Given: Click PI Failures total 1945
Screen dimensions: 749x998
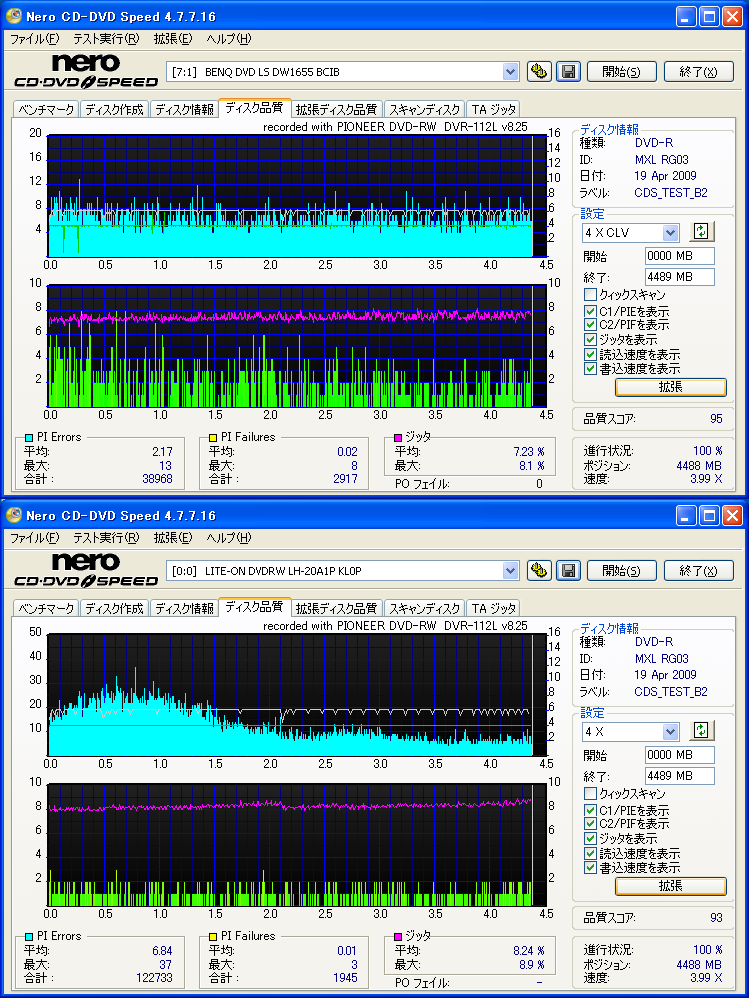Looking at the screenshot, I should [x=346, y=978].
